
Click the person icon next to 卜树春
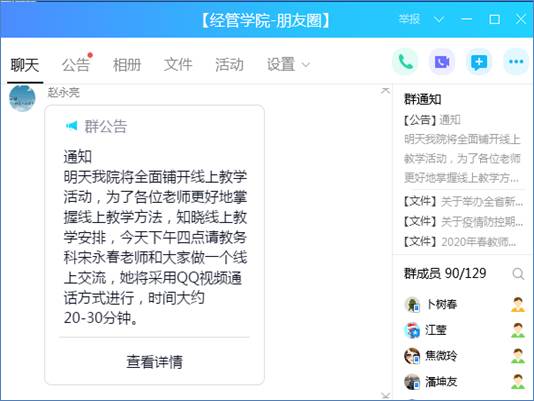pyautogui.click(x=518, y=304)
